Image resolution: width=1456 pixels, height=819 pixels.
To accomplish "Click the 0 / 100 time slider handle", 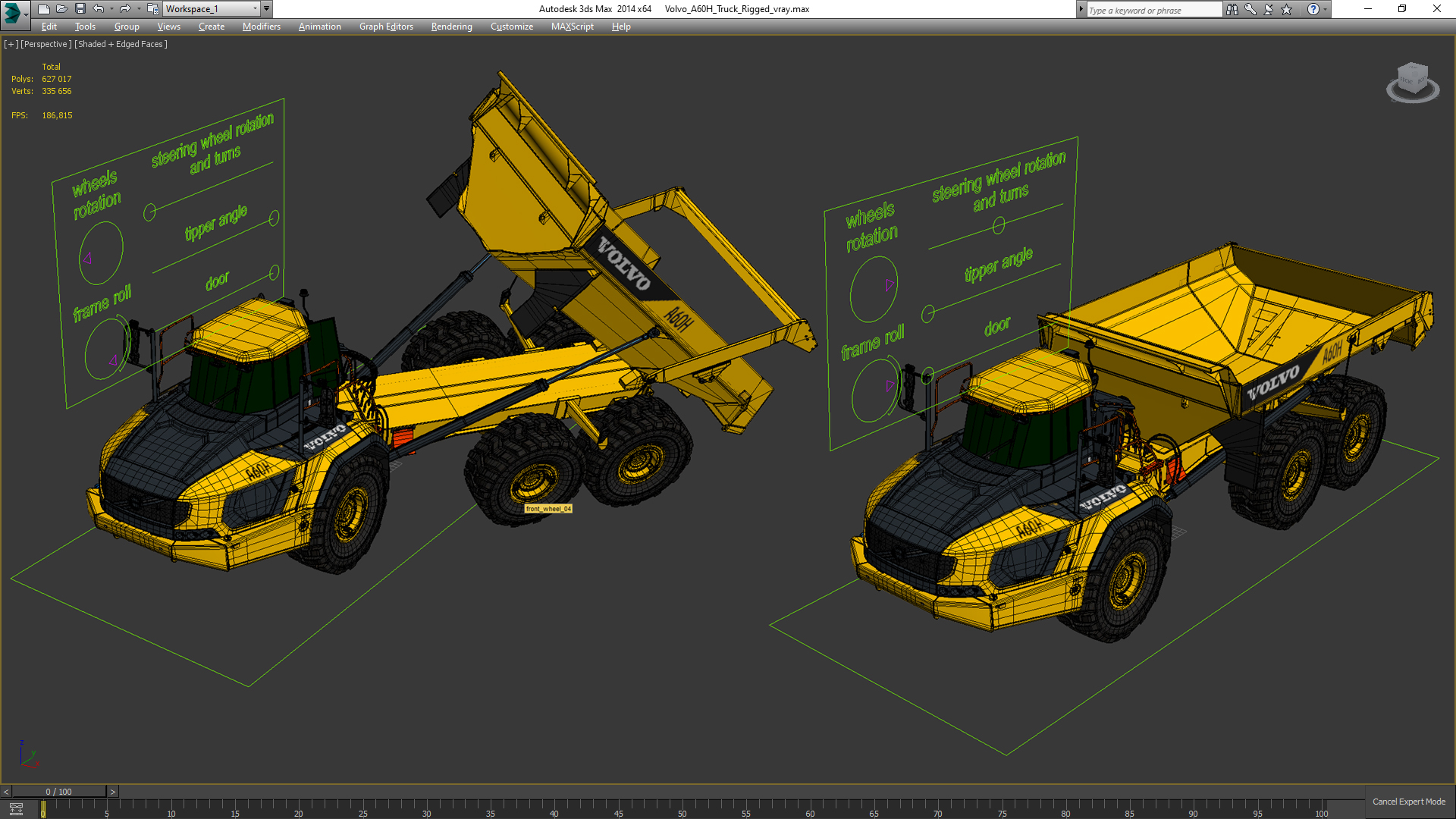I will 59,792.
